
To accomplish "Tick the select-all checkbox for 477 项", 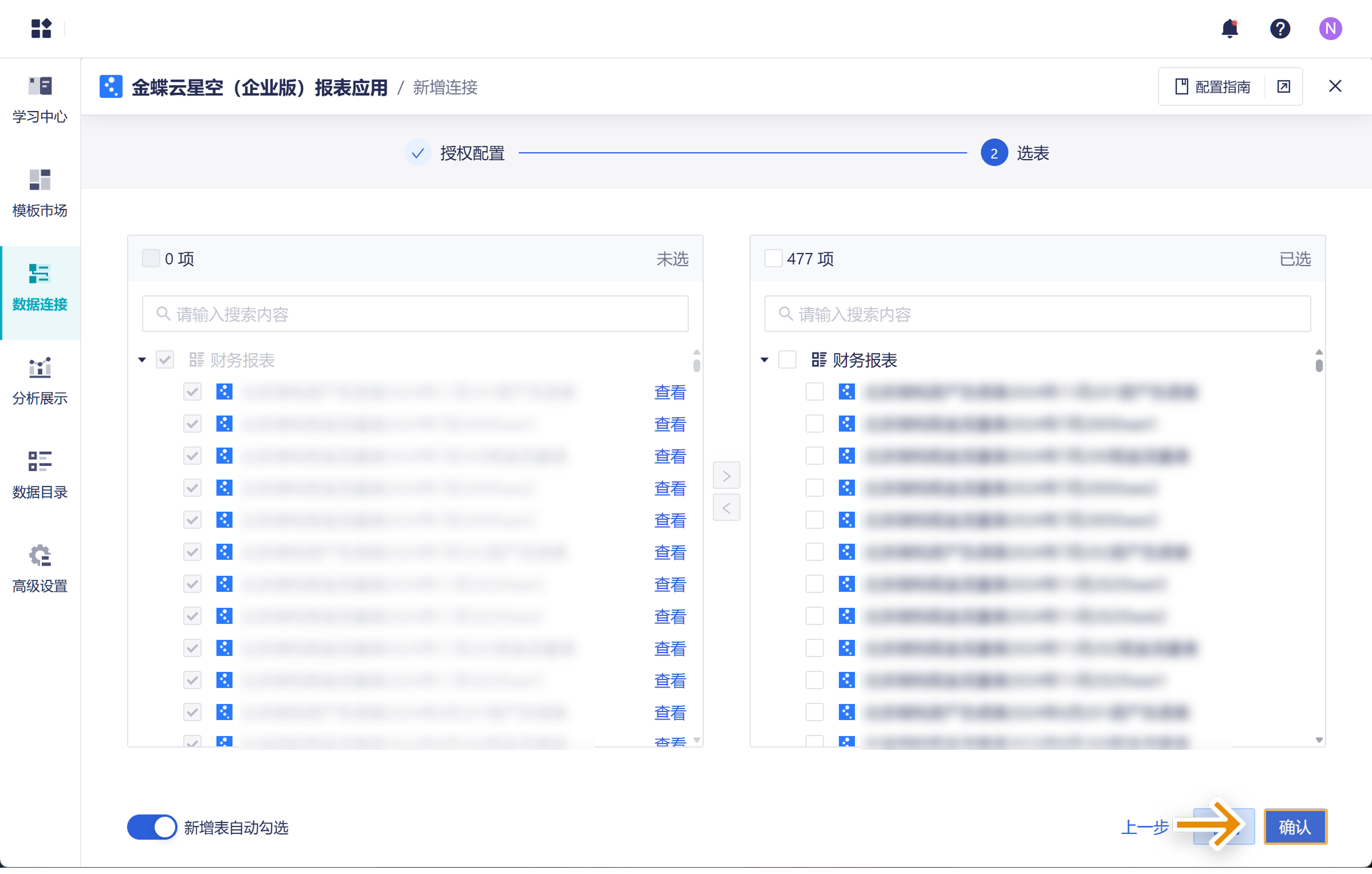I will [x=773, y=258].
